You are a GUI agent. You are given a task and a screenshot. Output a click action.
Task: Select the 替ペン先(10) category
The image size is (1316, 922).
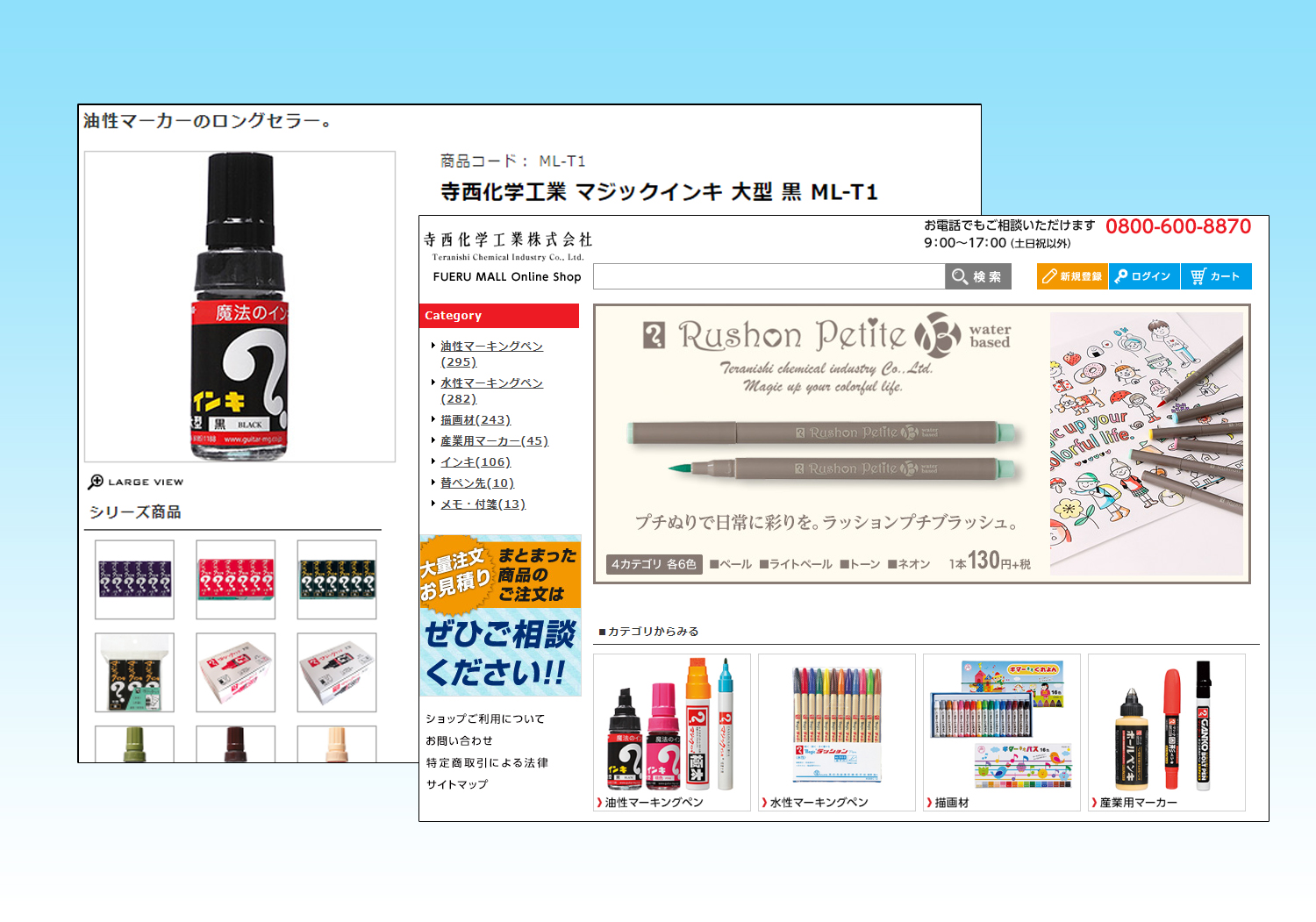pos(476,483)
